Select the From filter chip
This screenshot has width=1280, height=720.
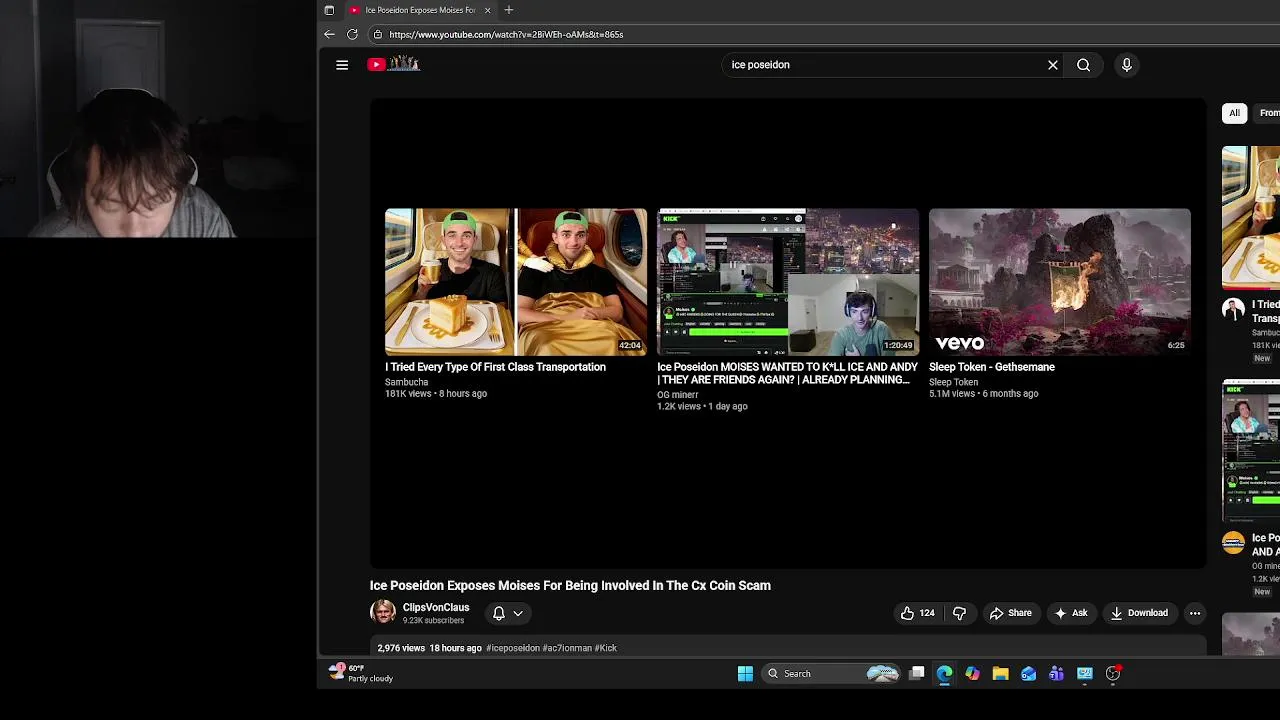pos(1267,113)
